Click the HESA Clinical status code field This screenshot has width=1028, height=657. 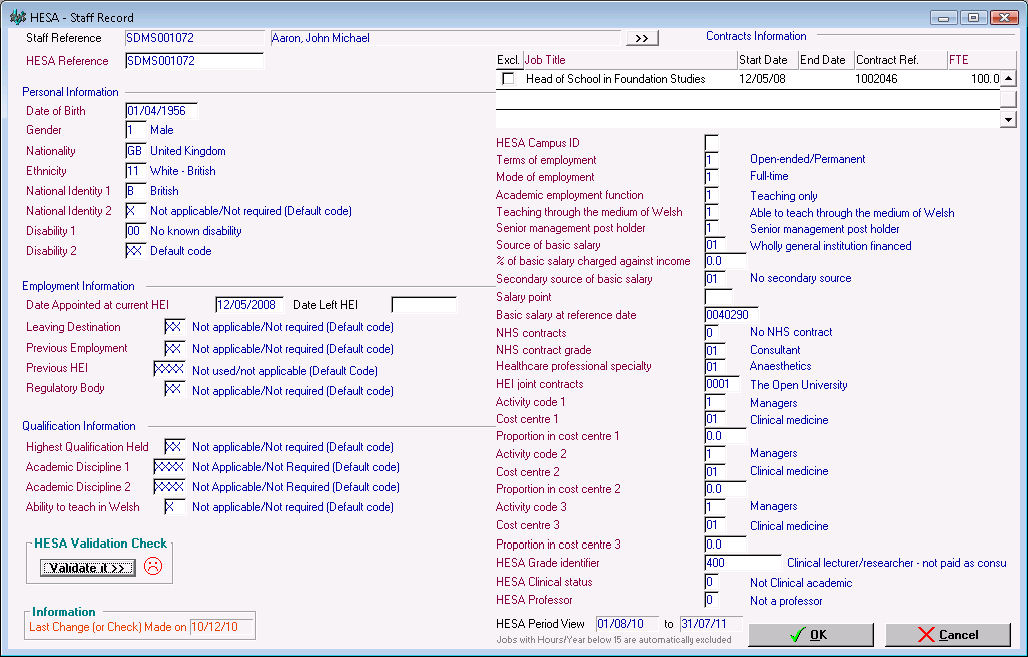coord(711,582)
